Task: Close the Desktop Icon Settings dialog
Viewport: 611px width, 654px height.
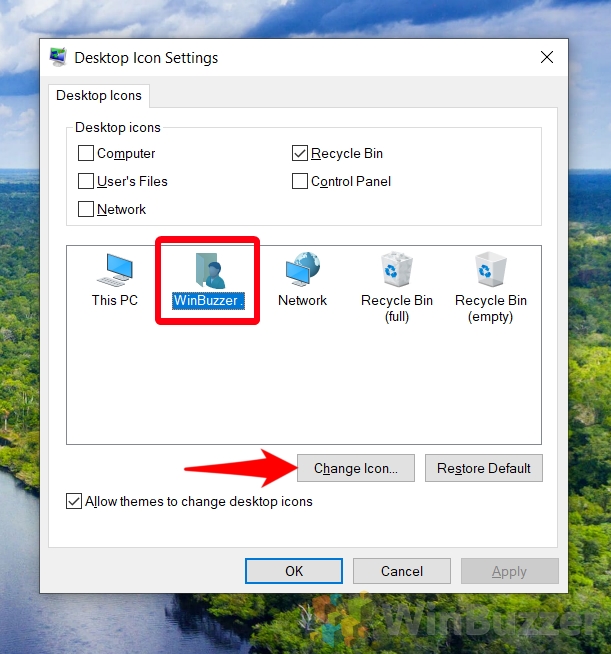Action: pos(547,57)
